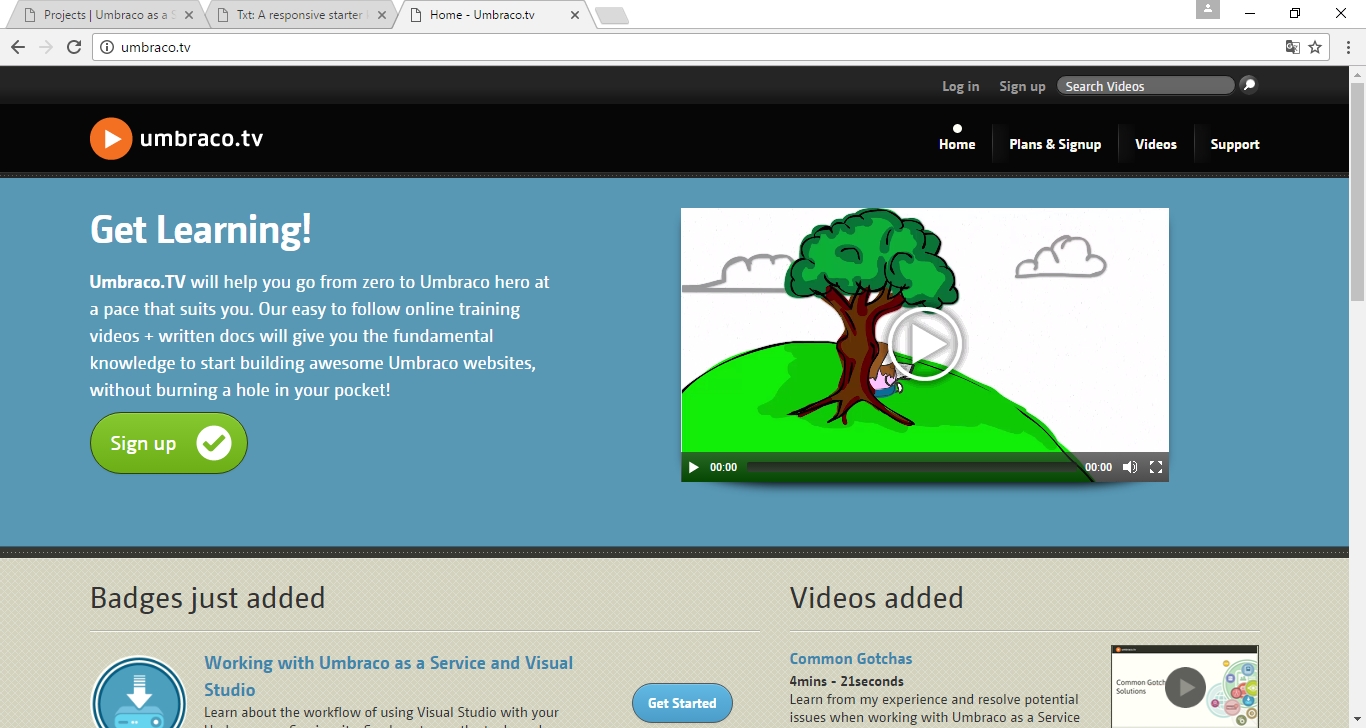
Task: Click the large play overlay on the video
Action: [924, 344]
